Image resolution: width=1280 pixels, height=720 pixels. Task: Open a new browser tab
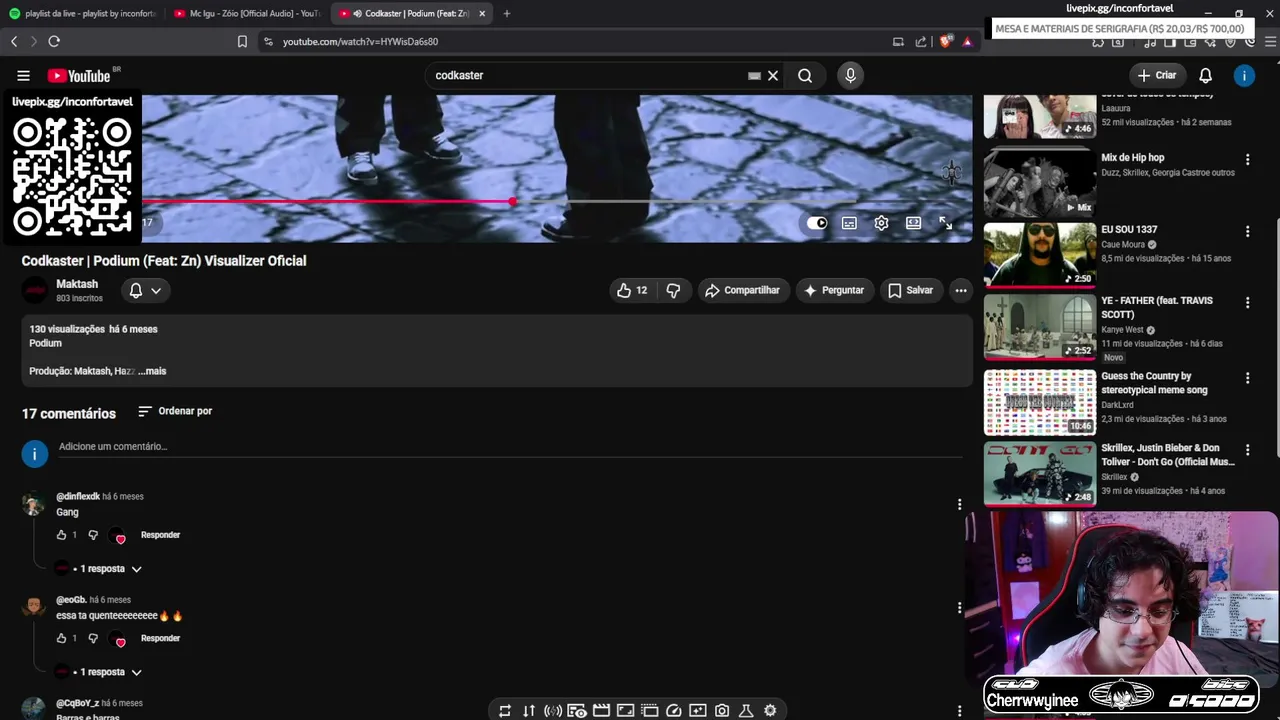507,14
